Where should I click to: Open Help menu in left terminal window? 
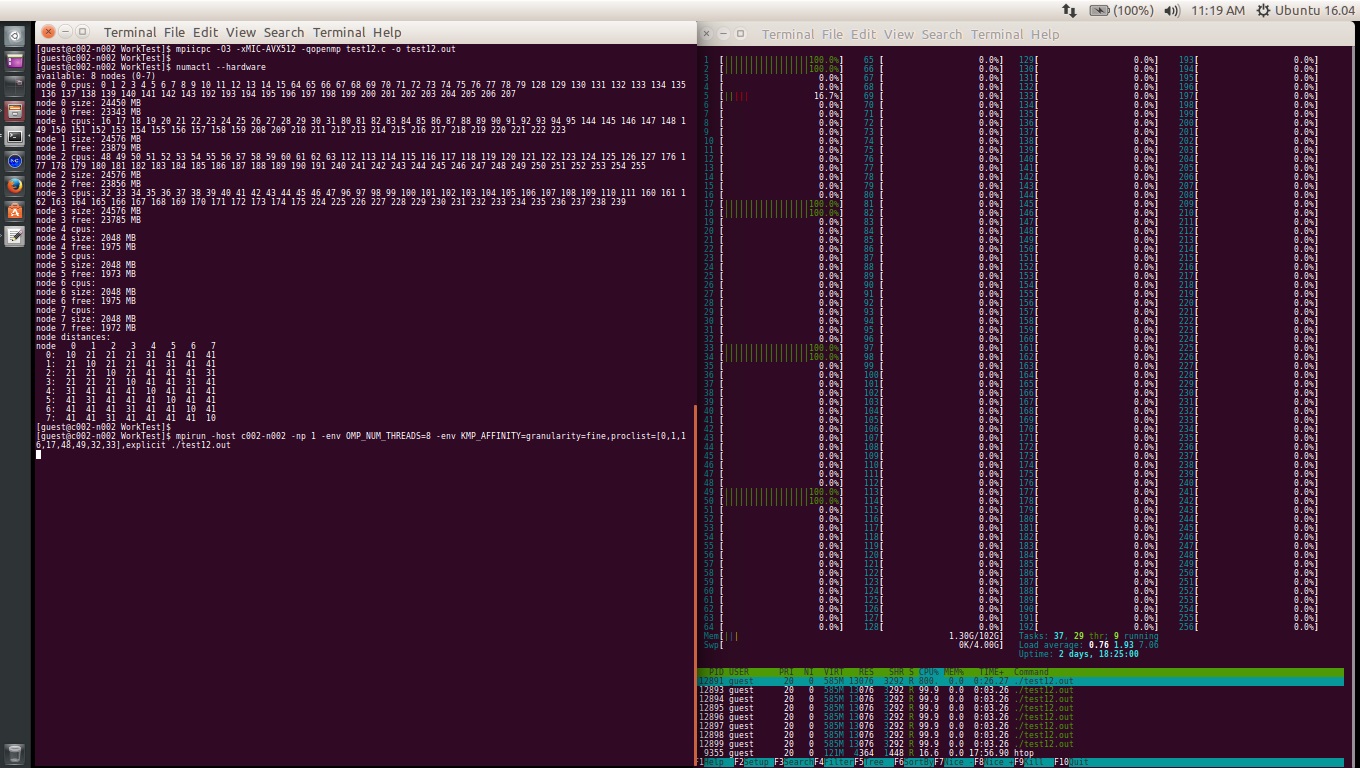[x=386, y=32]
